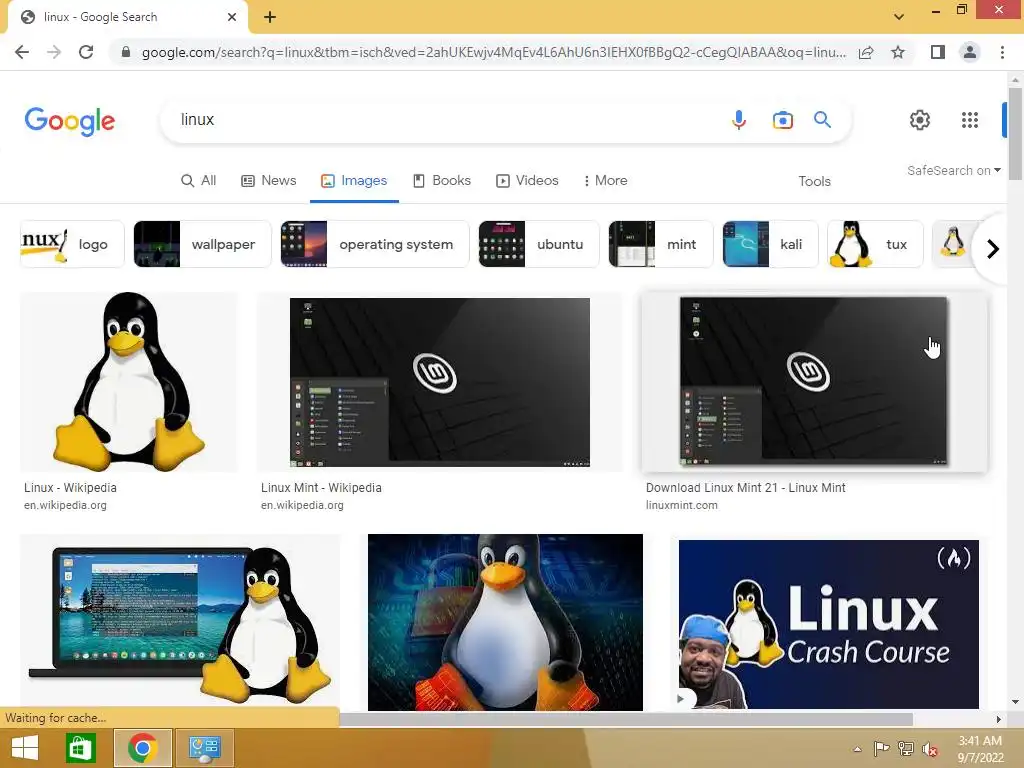Image resolution: width=1024 pixels, height=768 pixels.
Task: Switch to the News tab
Action: point(268,181)
